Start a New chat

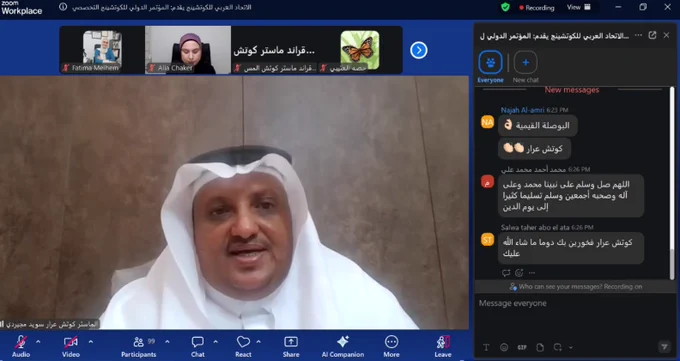pos(526,67)
